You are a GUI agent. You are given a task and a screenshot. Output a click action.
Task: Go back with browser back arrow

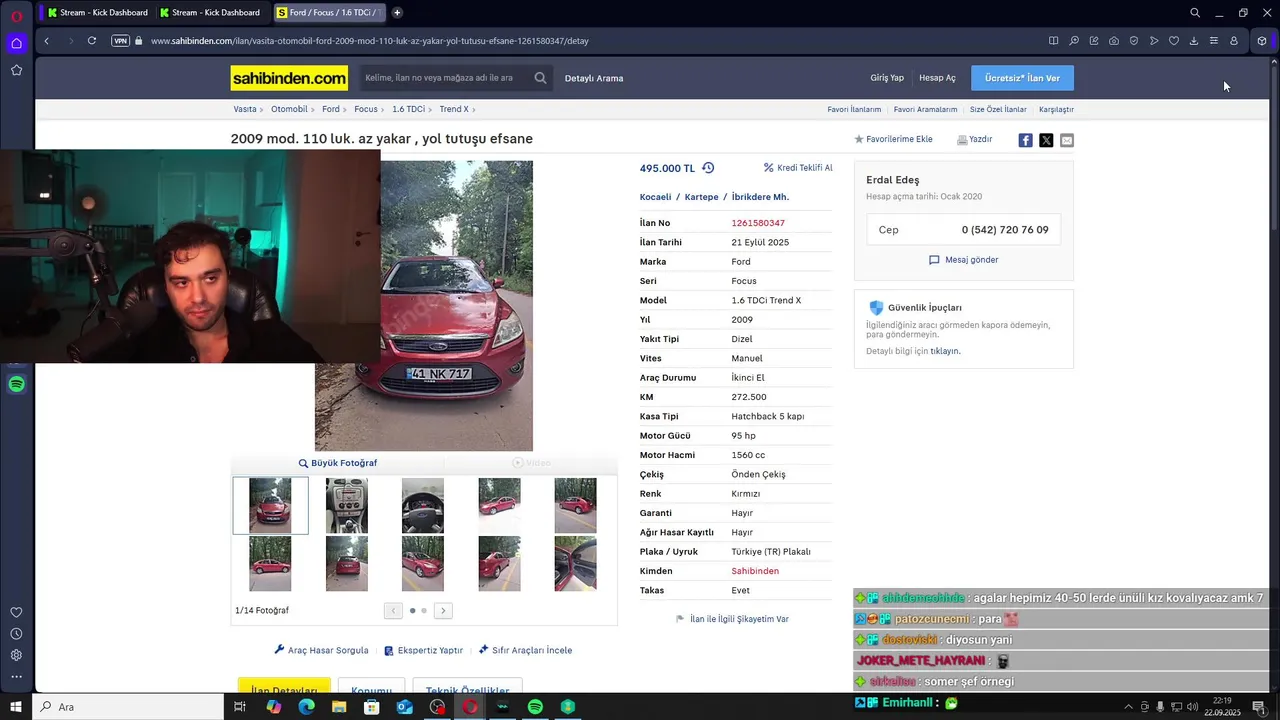click(47, 41)
